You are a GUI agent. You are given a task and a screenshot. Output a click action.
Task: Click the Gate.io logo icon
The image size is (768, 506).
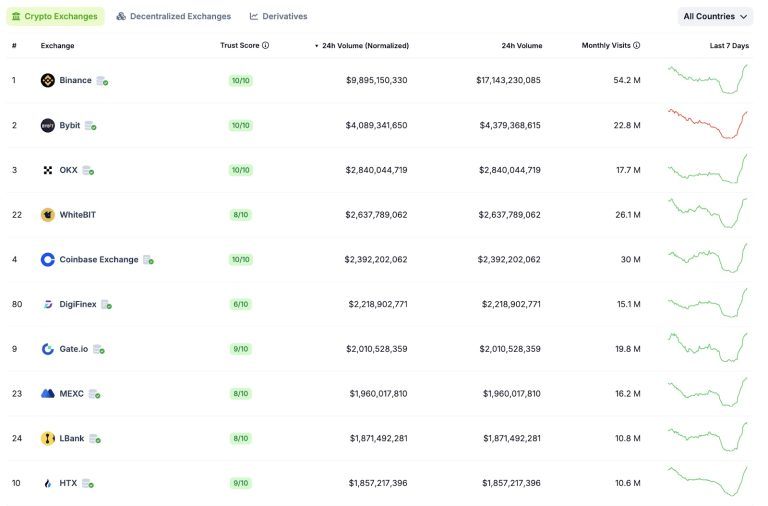[47, 349]
